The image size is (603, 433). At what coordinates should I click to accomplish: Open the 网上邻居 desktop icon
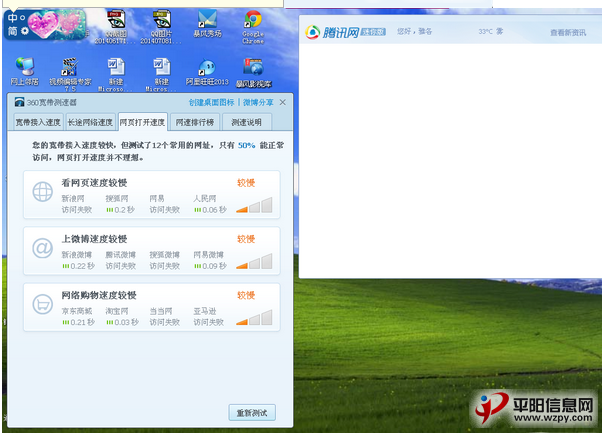(x=25, y=71)
